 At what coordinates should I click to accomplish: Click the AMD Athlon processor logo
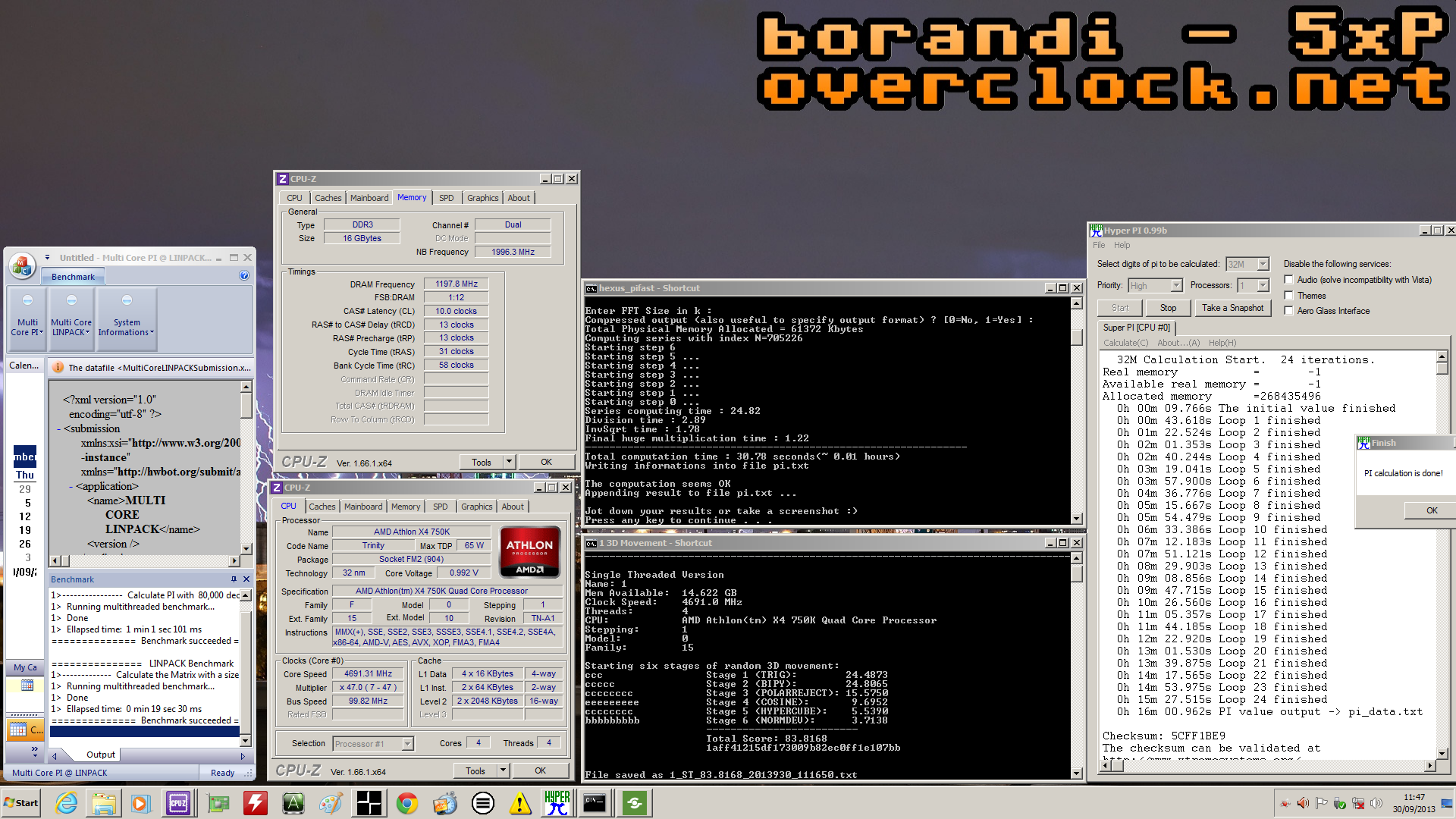(529, 552)
